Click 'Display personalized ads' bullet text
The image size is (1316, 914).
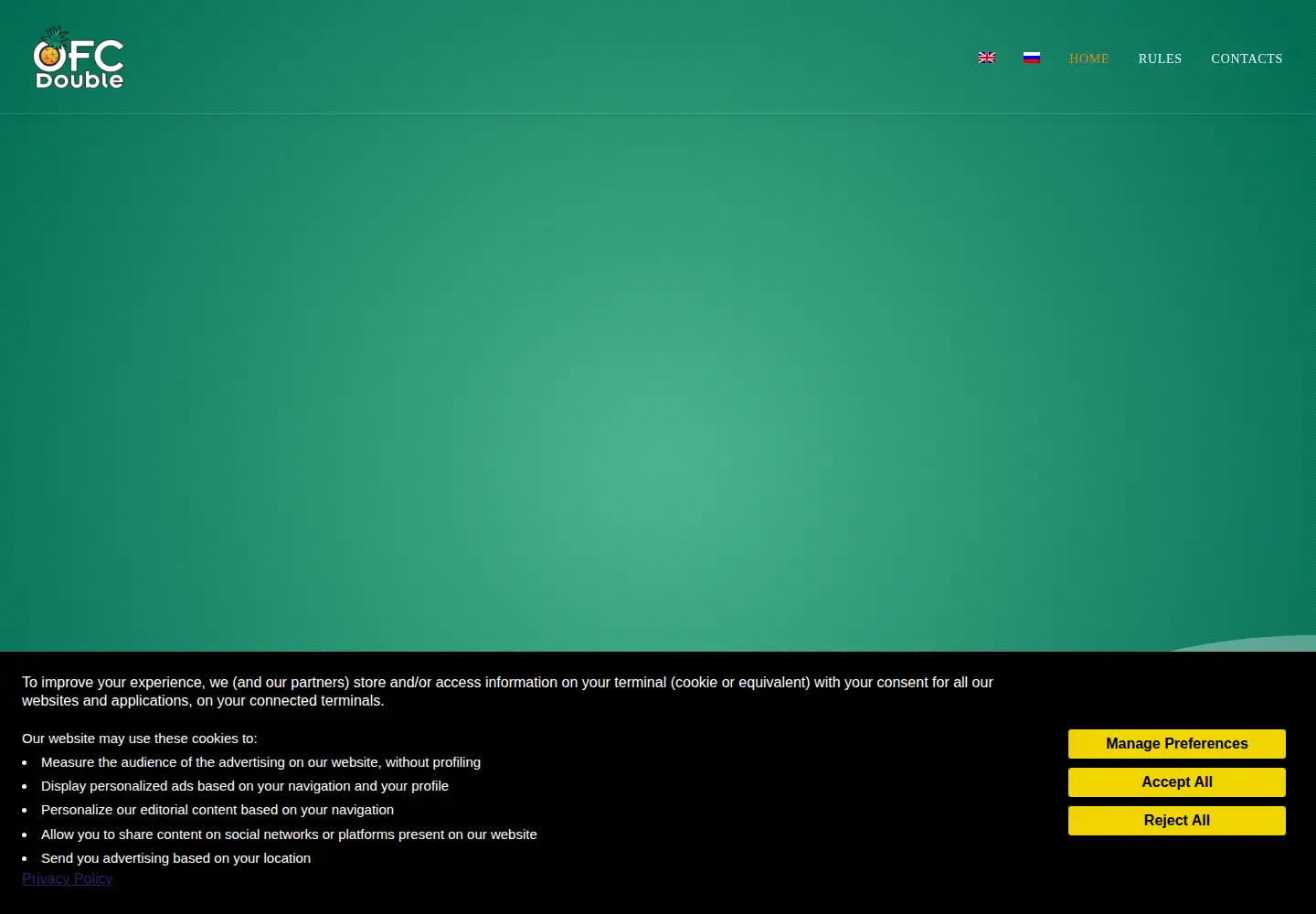(x=245, y=786)
